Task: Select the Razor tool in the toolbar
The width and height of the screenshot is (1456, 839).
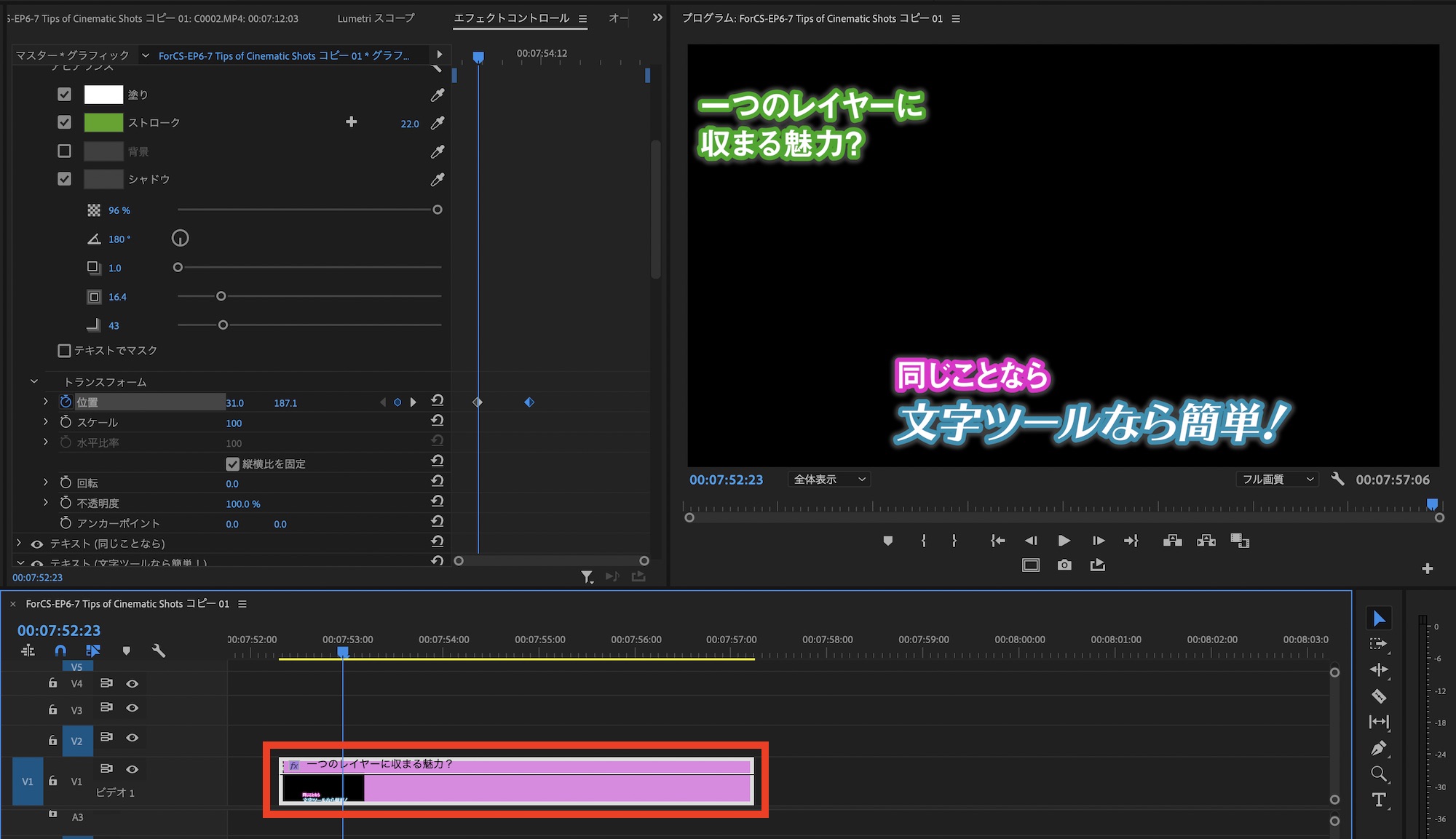Action: pyautogui.click(x=1379, y=696)
